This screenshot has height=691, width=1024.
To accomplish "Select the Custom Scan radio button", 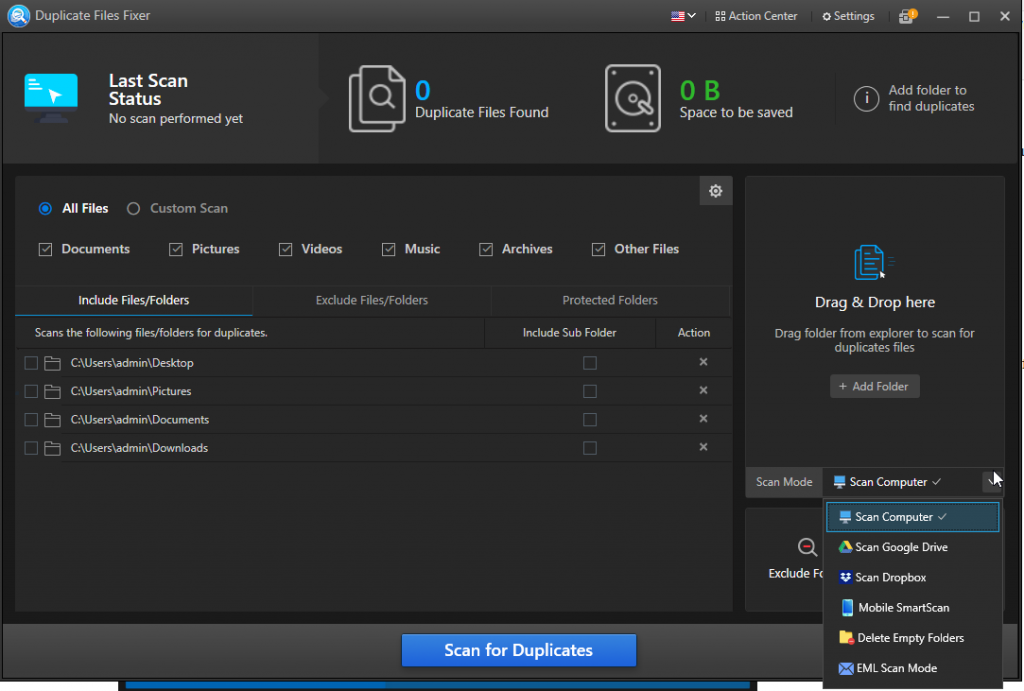I will click(x=133, y=208).
